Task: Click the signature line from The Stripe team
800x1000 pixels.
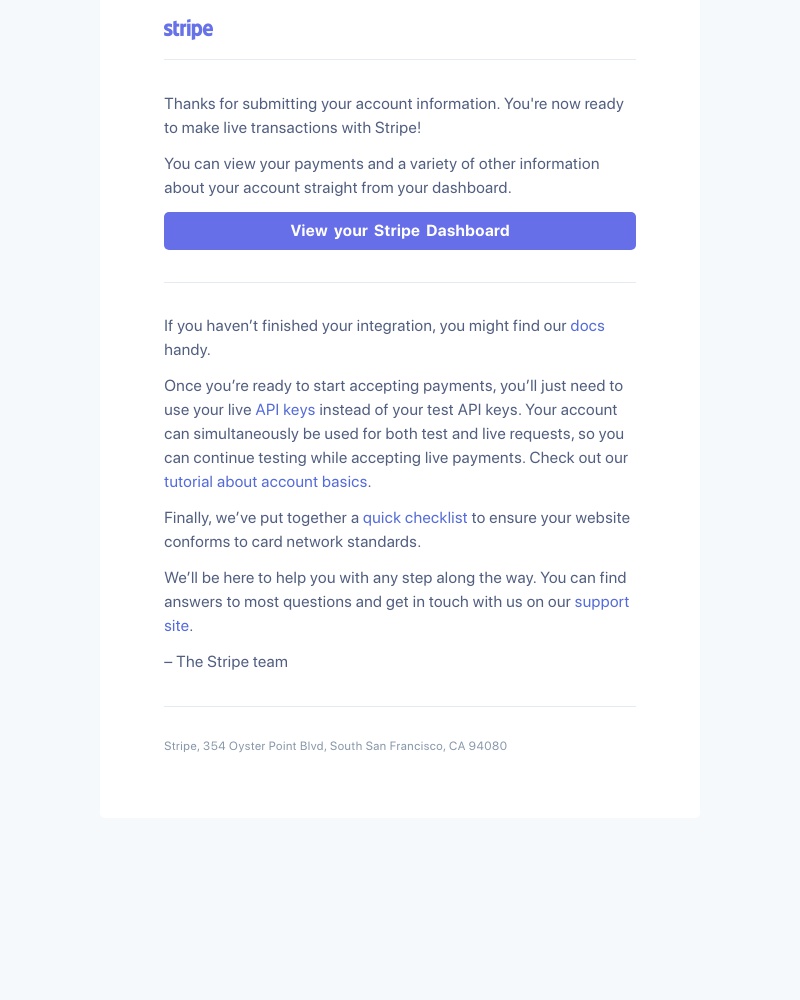Action: 226,661
